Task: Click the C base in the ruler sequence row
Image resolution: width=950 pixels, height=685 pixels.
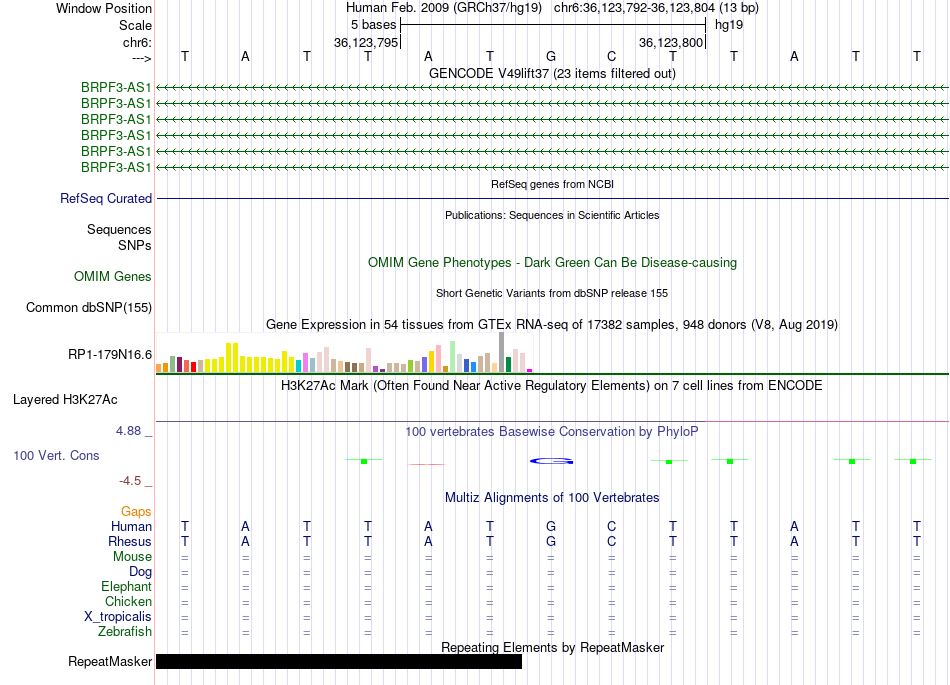Action: 611,56
